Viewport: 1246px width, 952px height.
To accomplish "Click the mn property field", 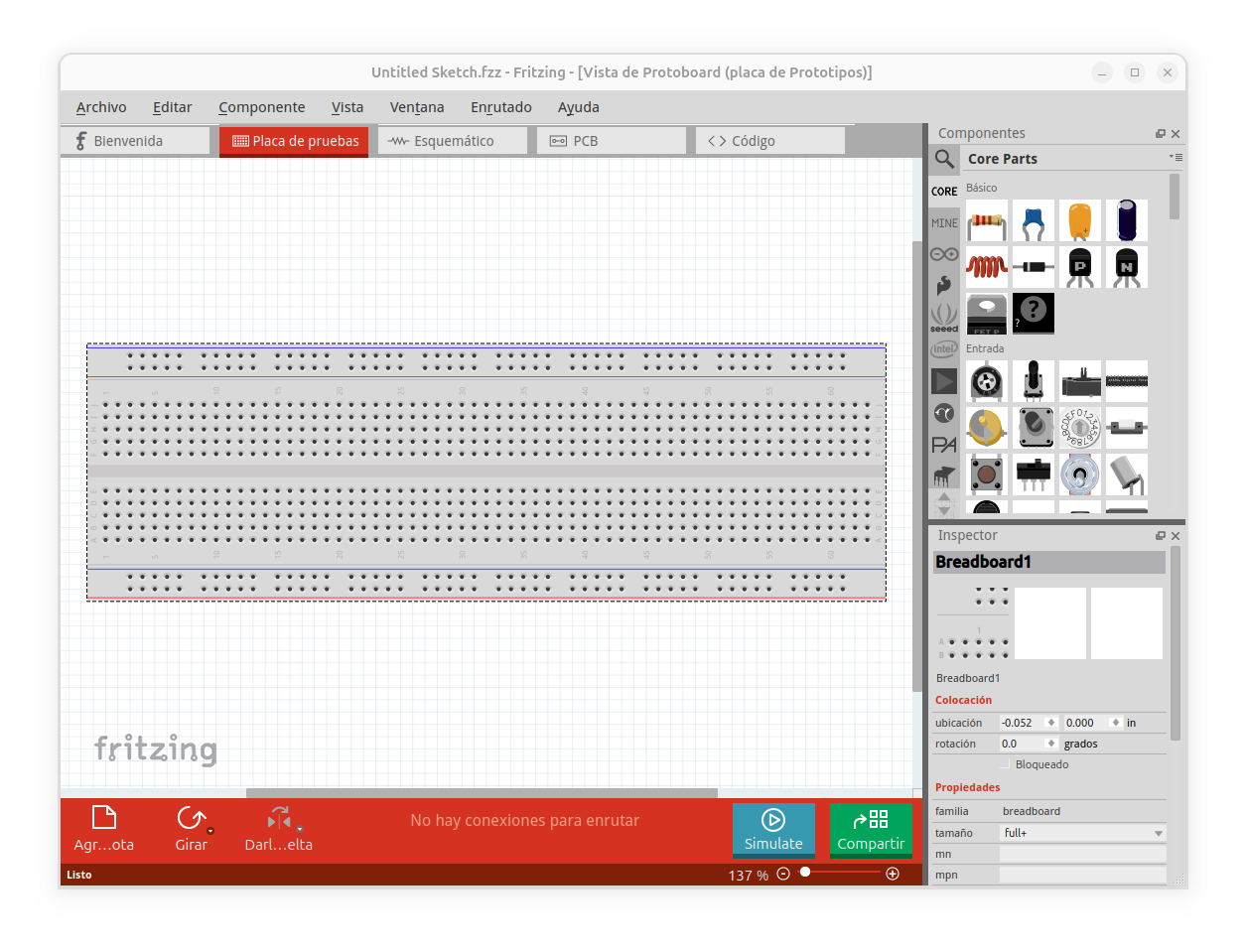I will pos(1082,854).
